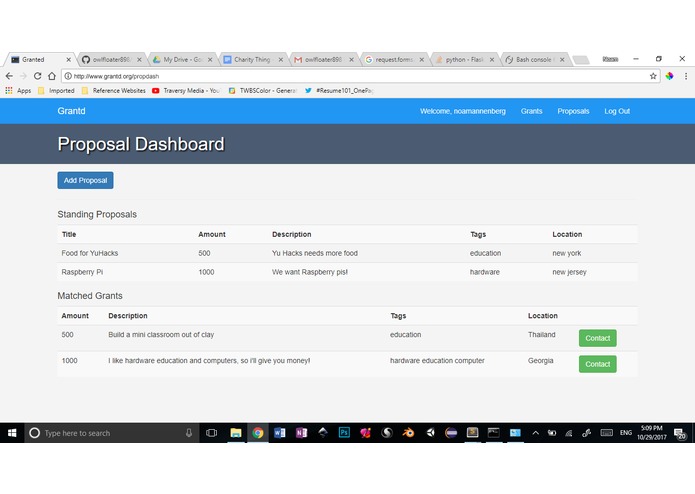Click the ENG language indicator

(x=626, y=433)
